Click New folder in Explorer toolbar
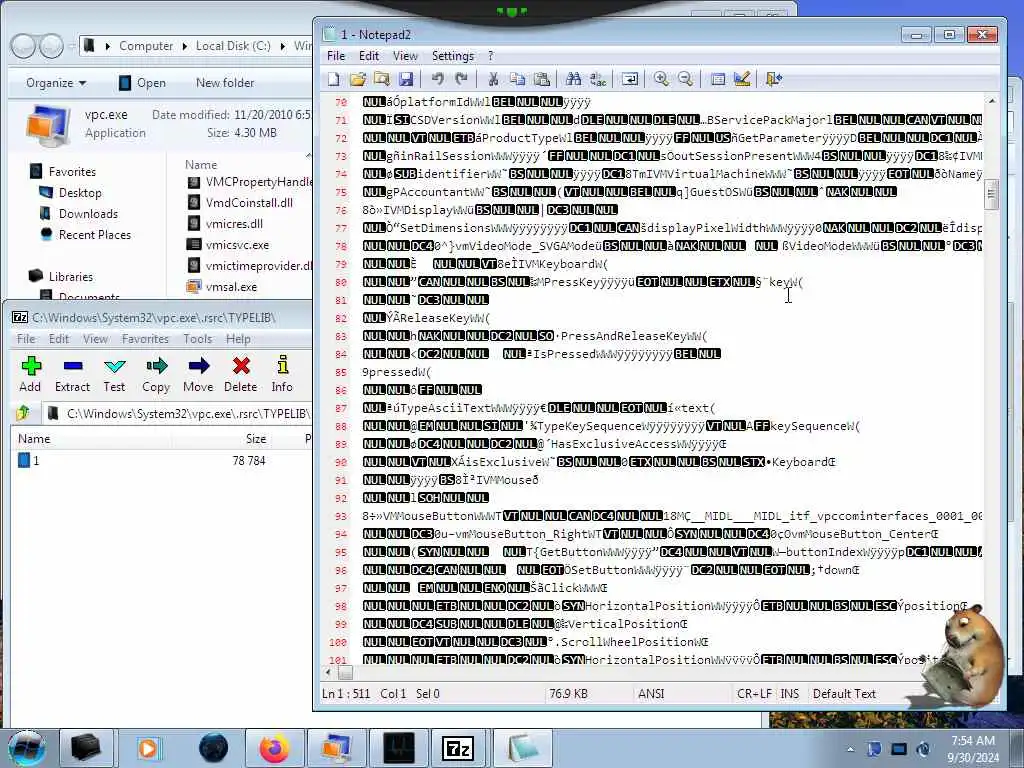Viewport: 1024px width, 768px height. click(225, 83)
